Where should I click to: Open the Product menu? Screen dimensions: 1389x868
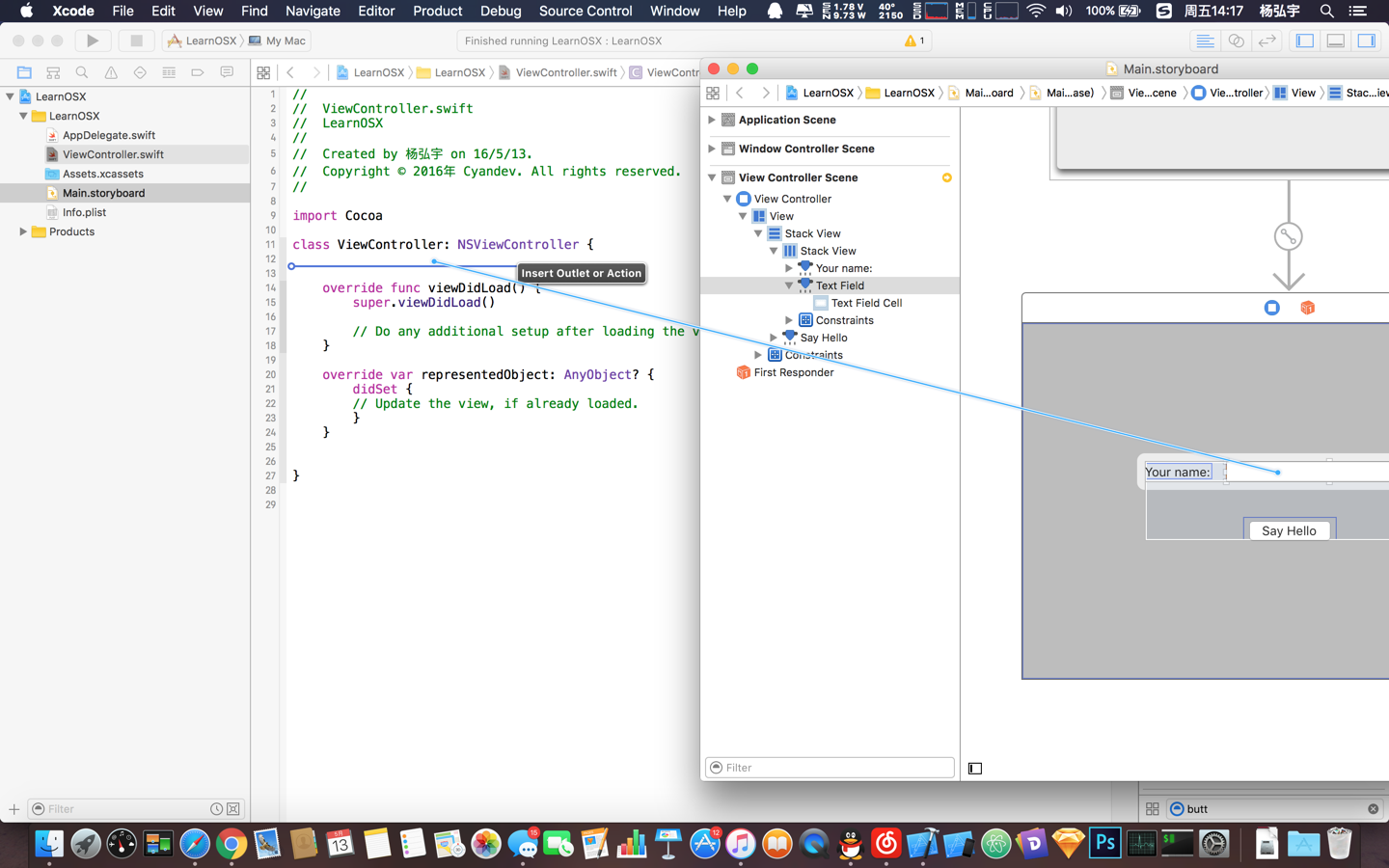click(437, 11)
